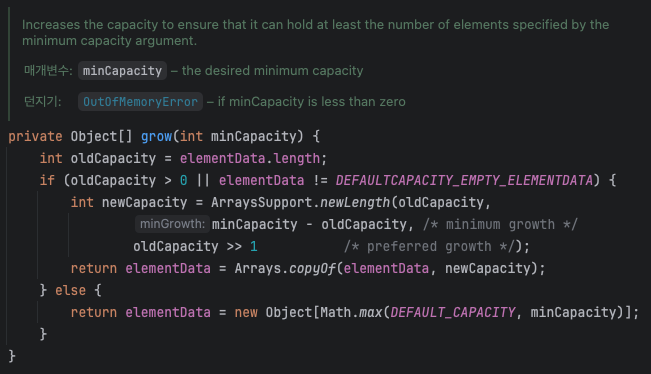Click the copyOf method call

(x=312, y=269)
